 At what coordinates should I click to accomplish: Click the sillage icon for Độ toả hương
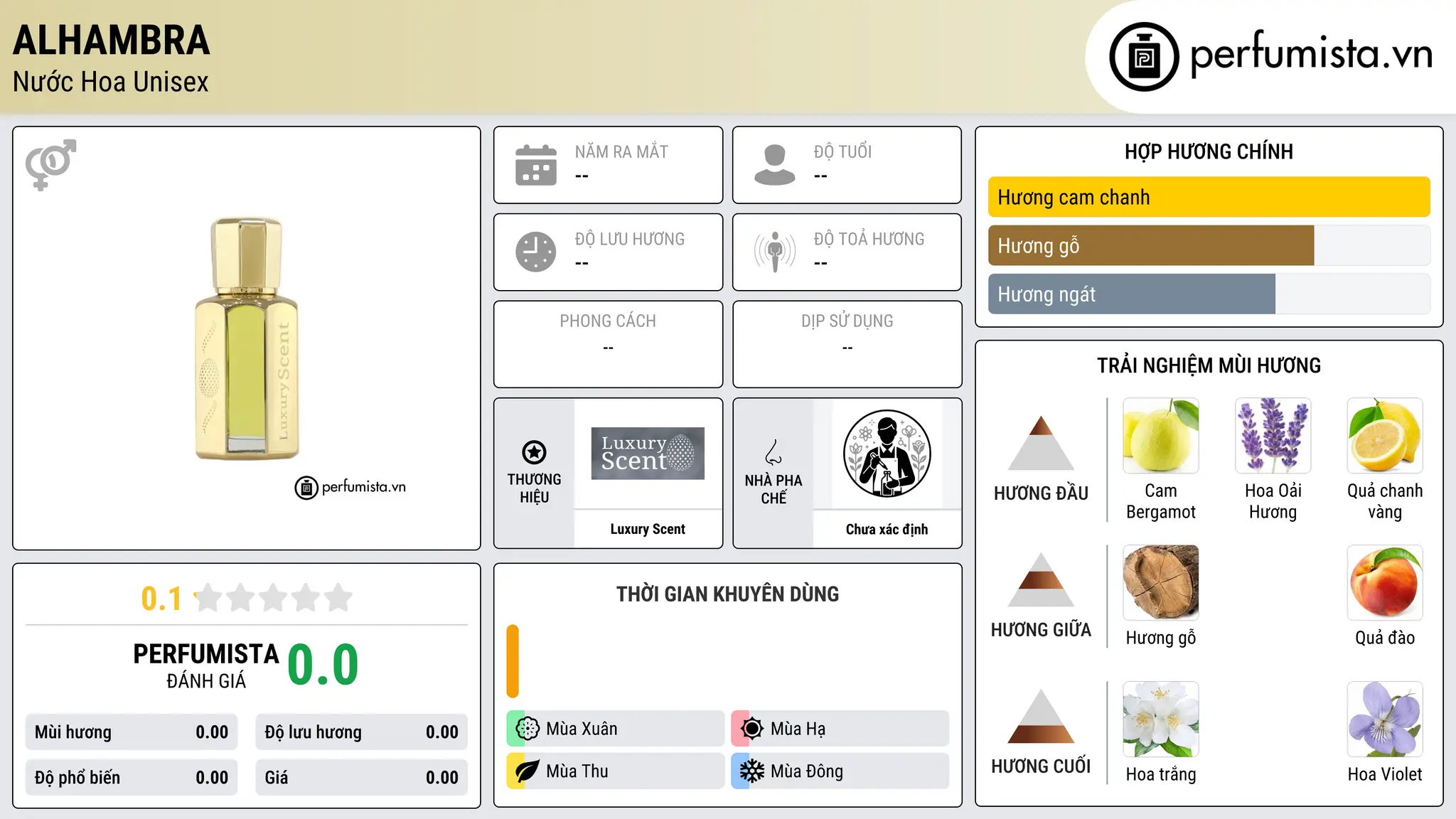775,252
